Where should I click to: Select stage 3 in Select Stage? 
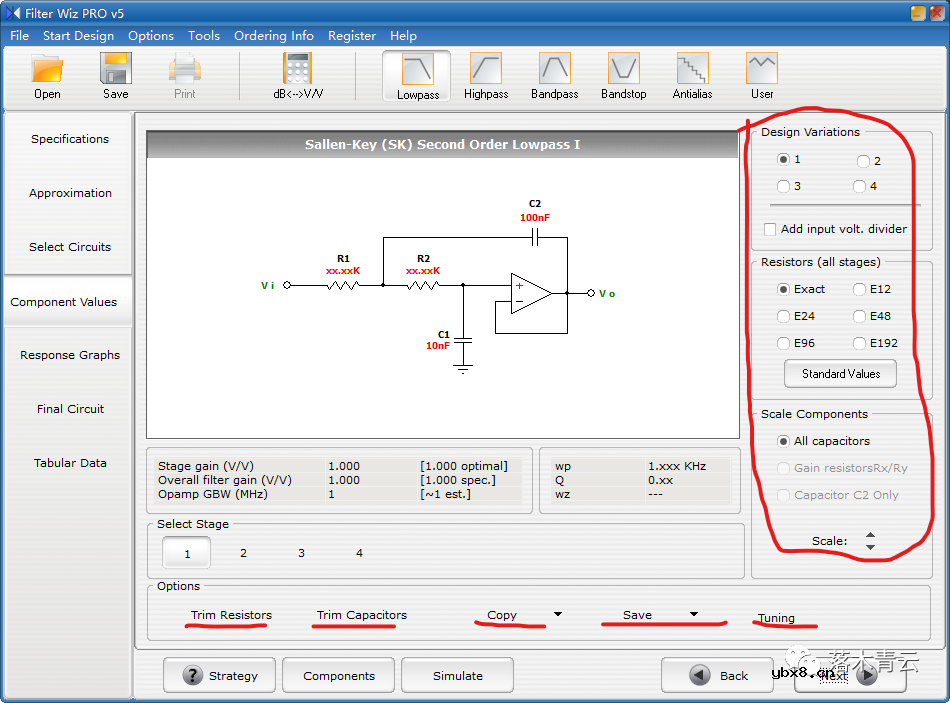click(x=301, y=553)
